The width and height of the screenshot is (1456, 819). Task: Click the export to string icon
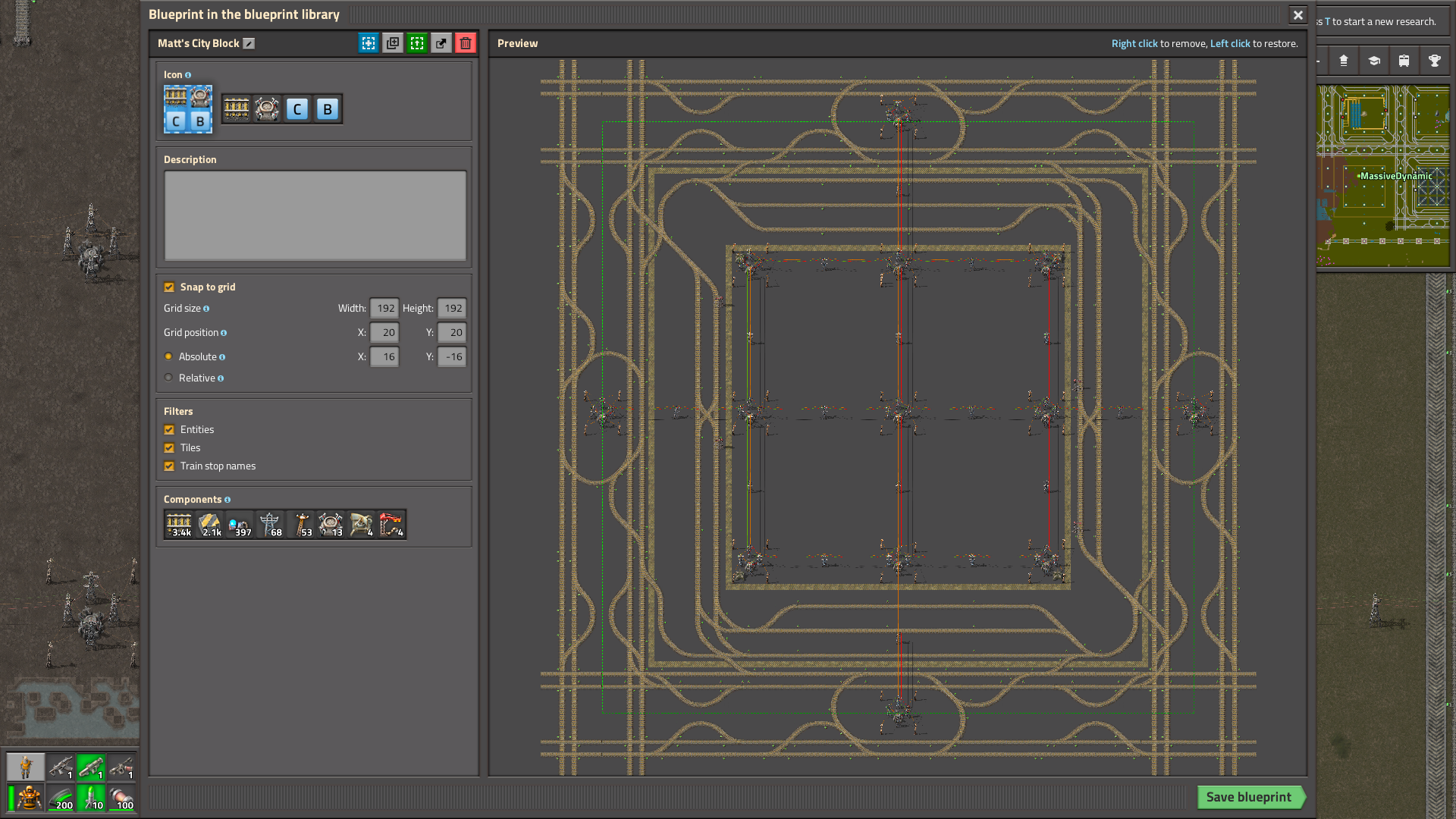pos(441,43)
